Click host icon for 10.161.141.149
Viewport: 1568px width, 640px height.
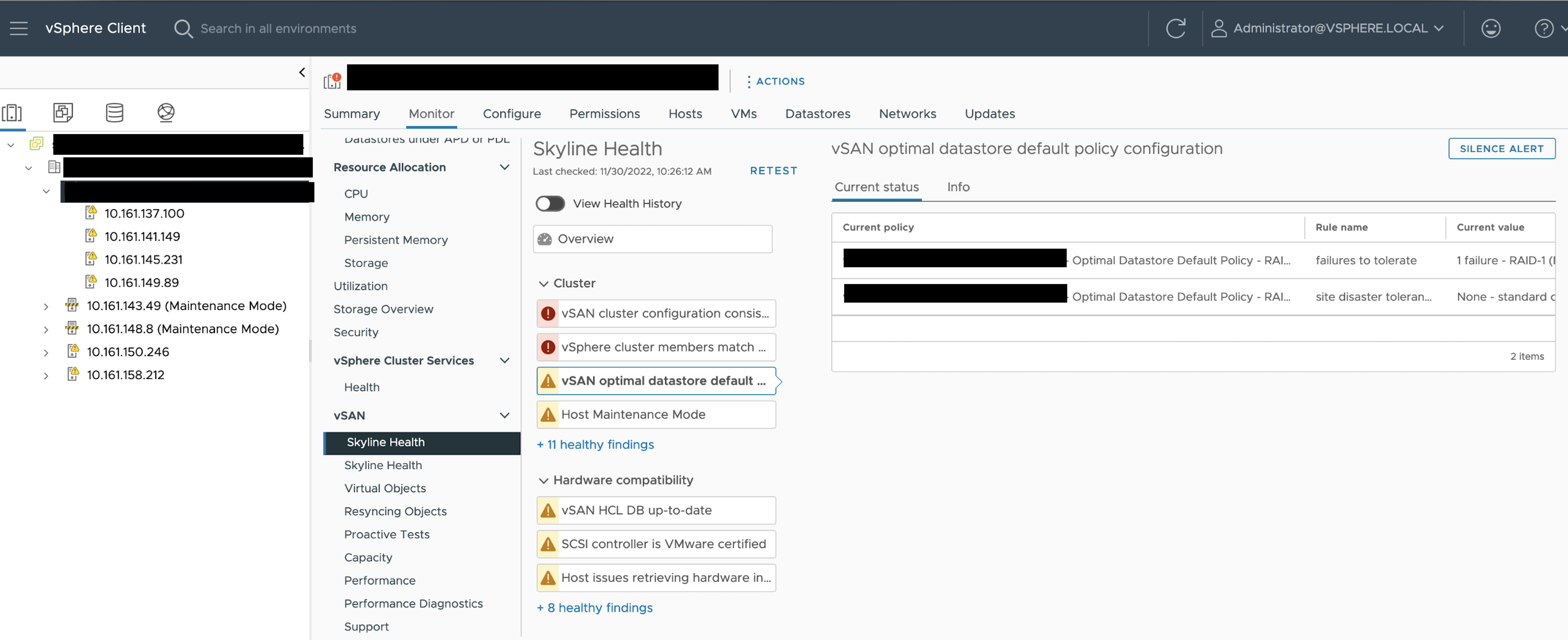[x=91, y=236]
